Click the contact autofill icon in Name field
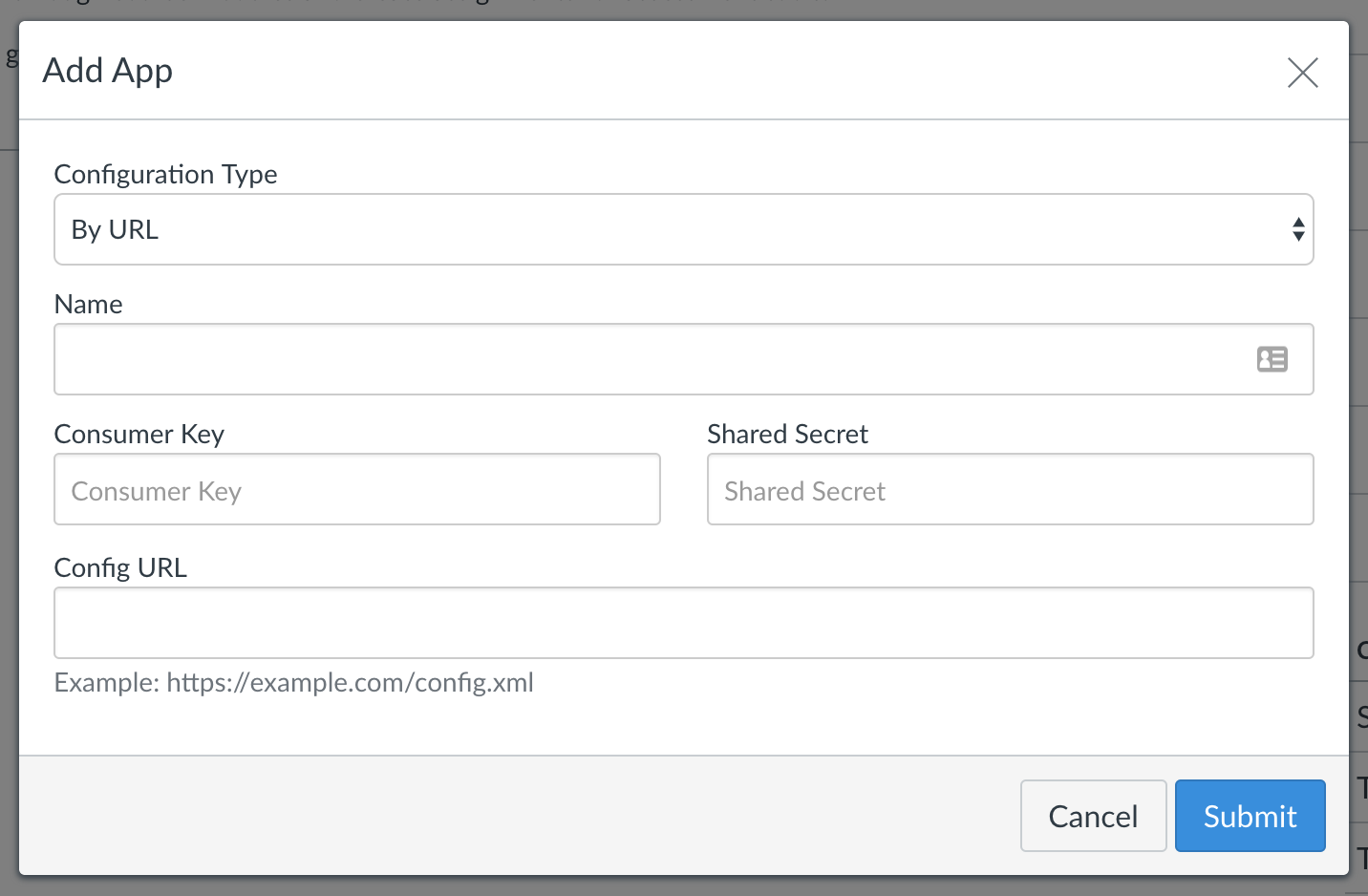This screenshot has width=1368, height=896. [1272, 359]
